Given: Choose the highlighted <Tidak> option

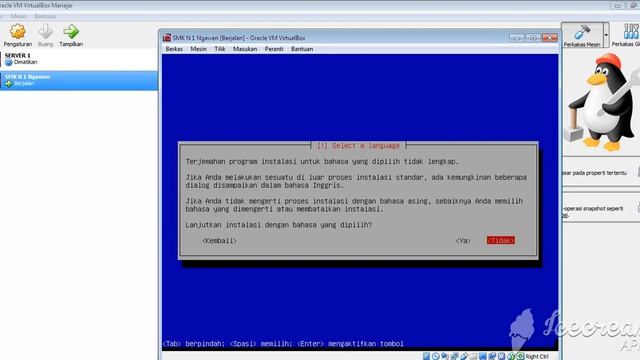Looking at the screenshot, I should (501, 240).
